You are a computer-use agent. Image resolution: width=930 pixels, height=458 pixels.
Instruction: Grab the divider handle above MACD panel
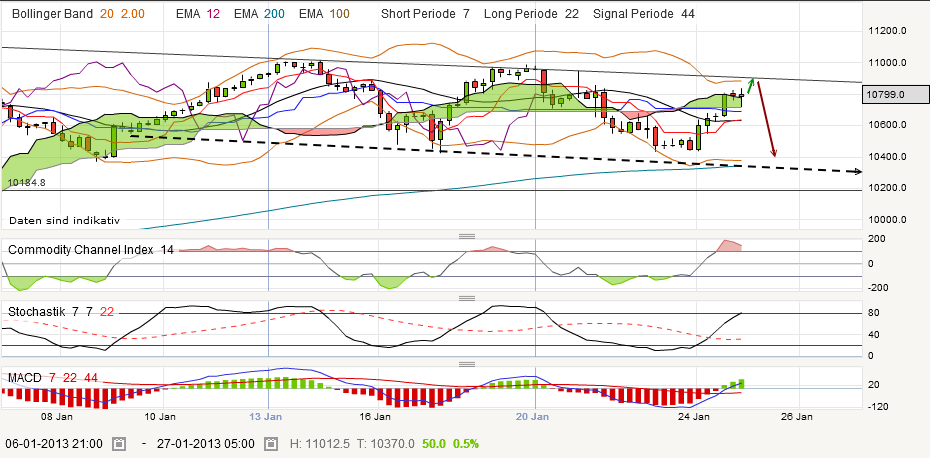tap(467, 364)
